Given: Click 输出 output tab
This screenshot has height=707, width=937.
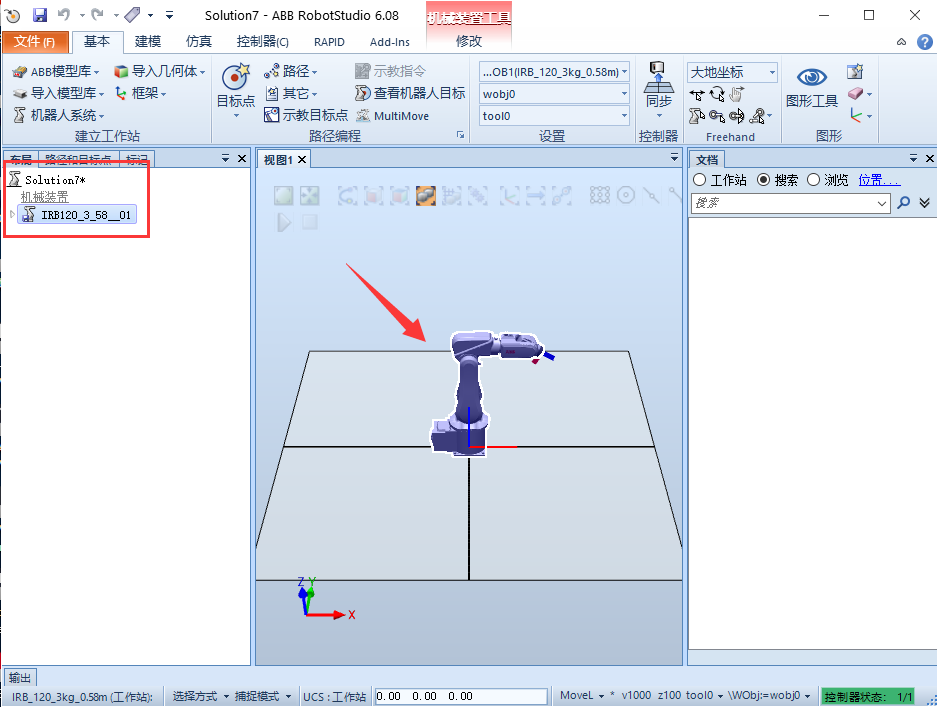Looking at the screenshot, I should click(x=20, y=678).
